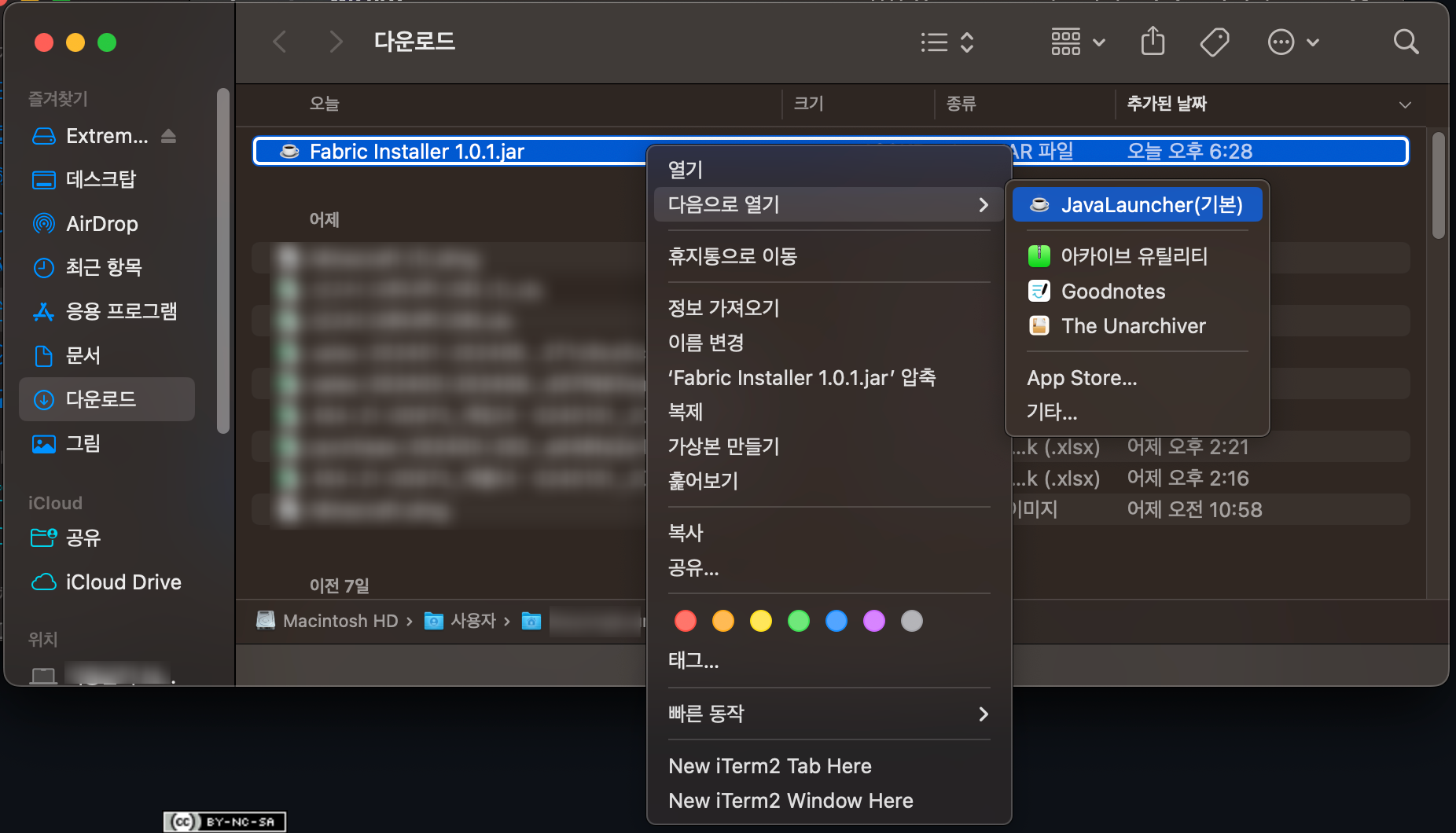Choose 복제 in the context menu
1456x833 pixels.
coord(829,412)
